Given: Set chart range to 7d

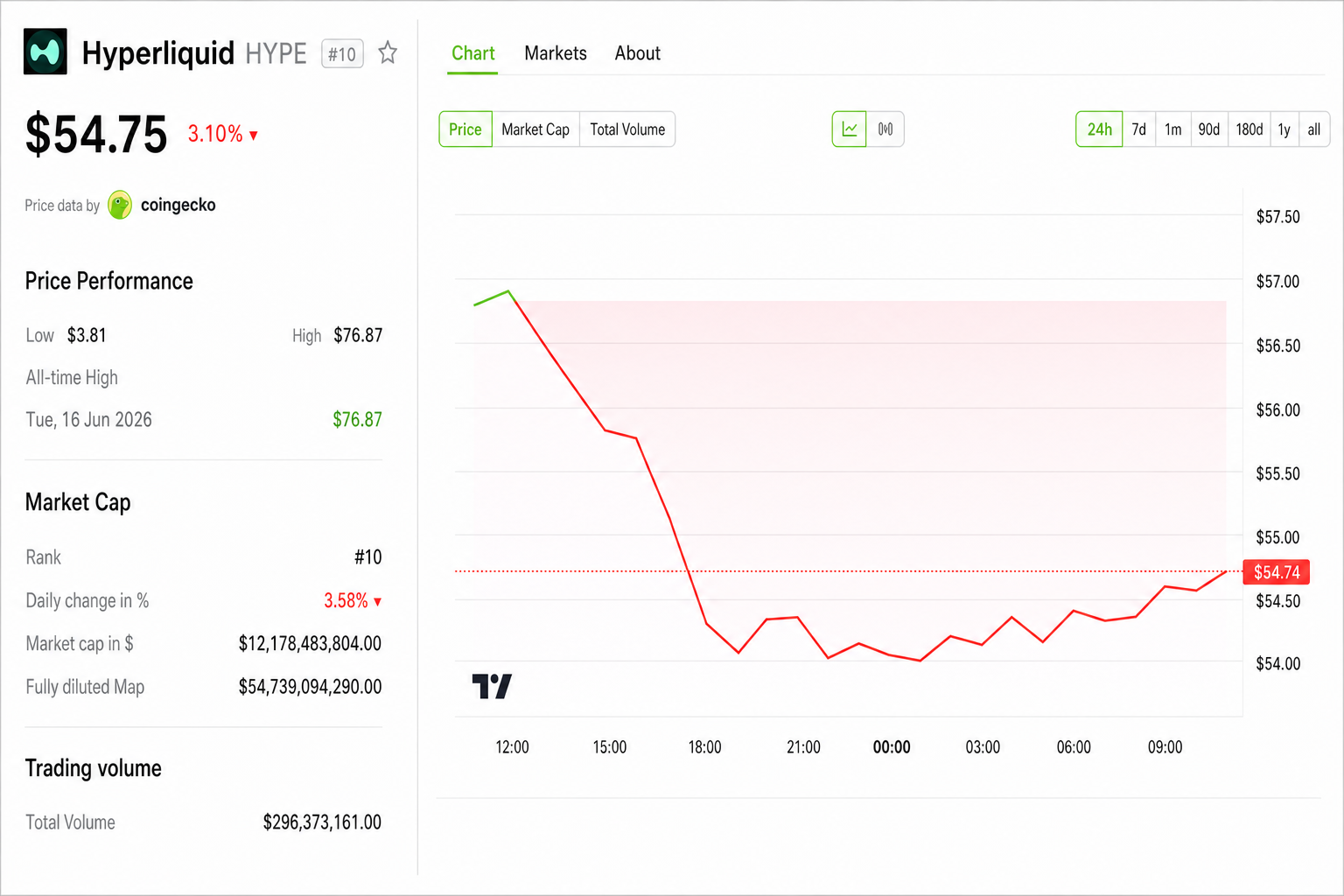Looking at the screenshot, I should click(1138, 129).
